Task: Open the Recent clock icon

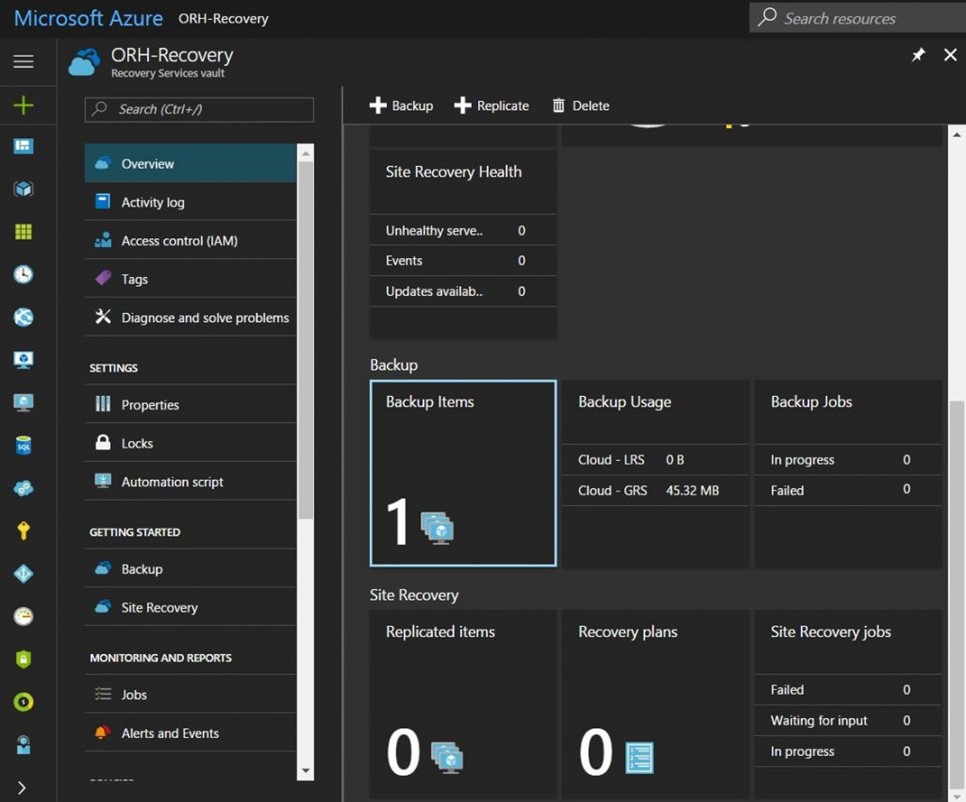Action: pyautogui.click(x=23, y=274)
